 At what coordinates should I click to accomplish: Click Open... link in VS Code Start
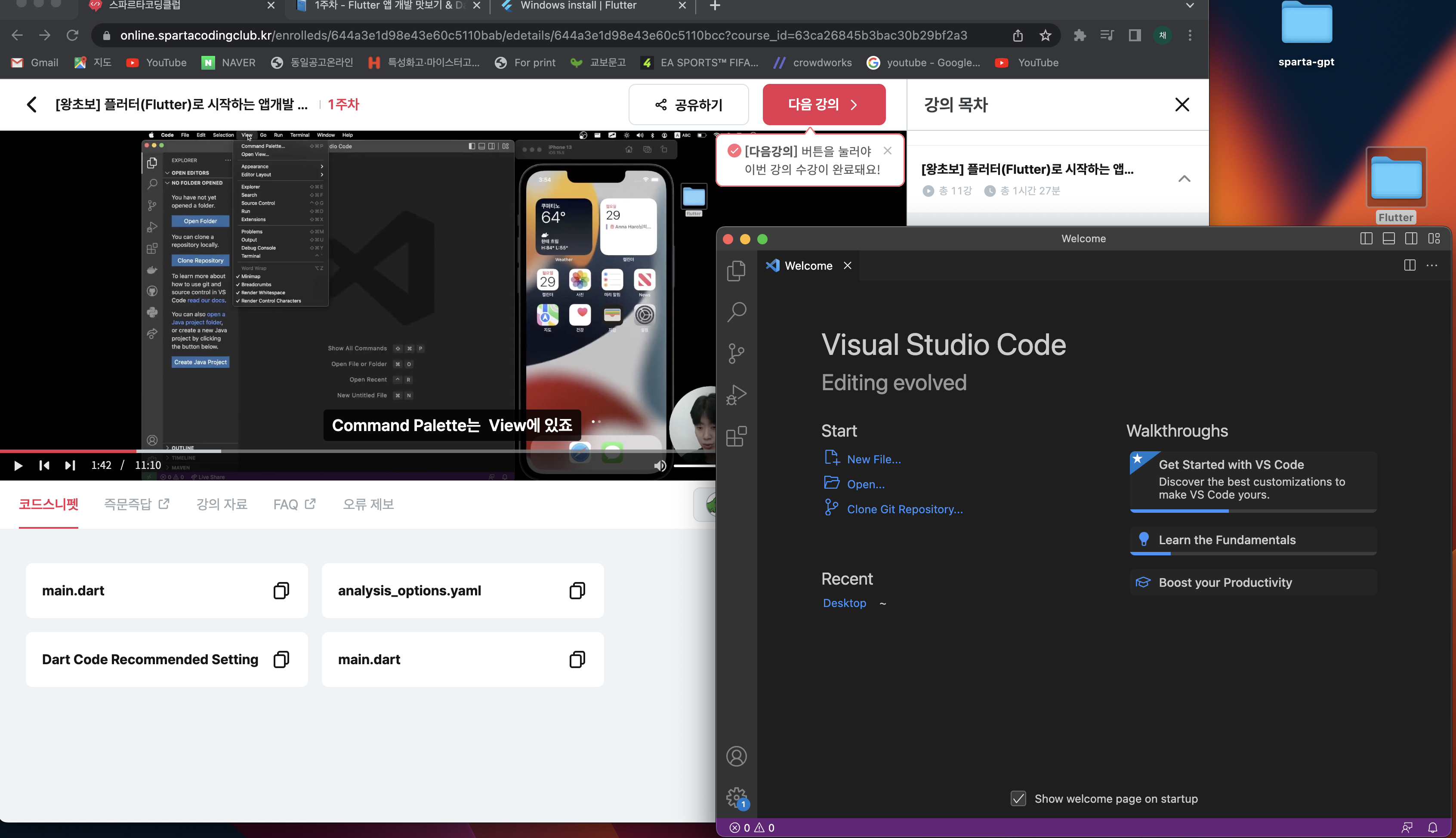866,484
